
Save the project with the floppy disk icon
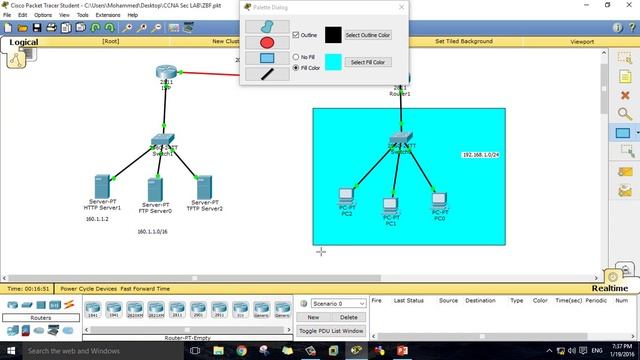pyautogui.click(x=37, y=28)
